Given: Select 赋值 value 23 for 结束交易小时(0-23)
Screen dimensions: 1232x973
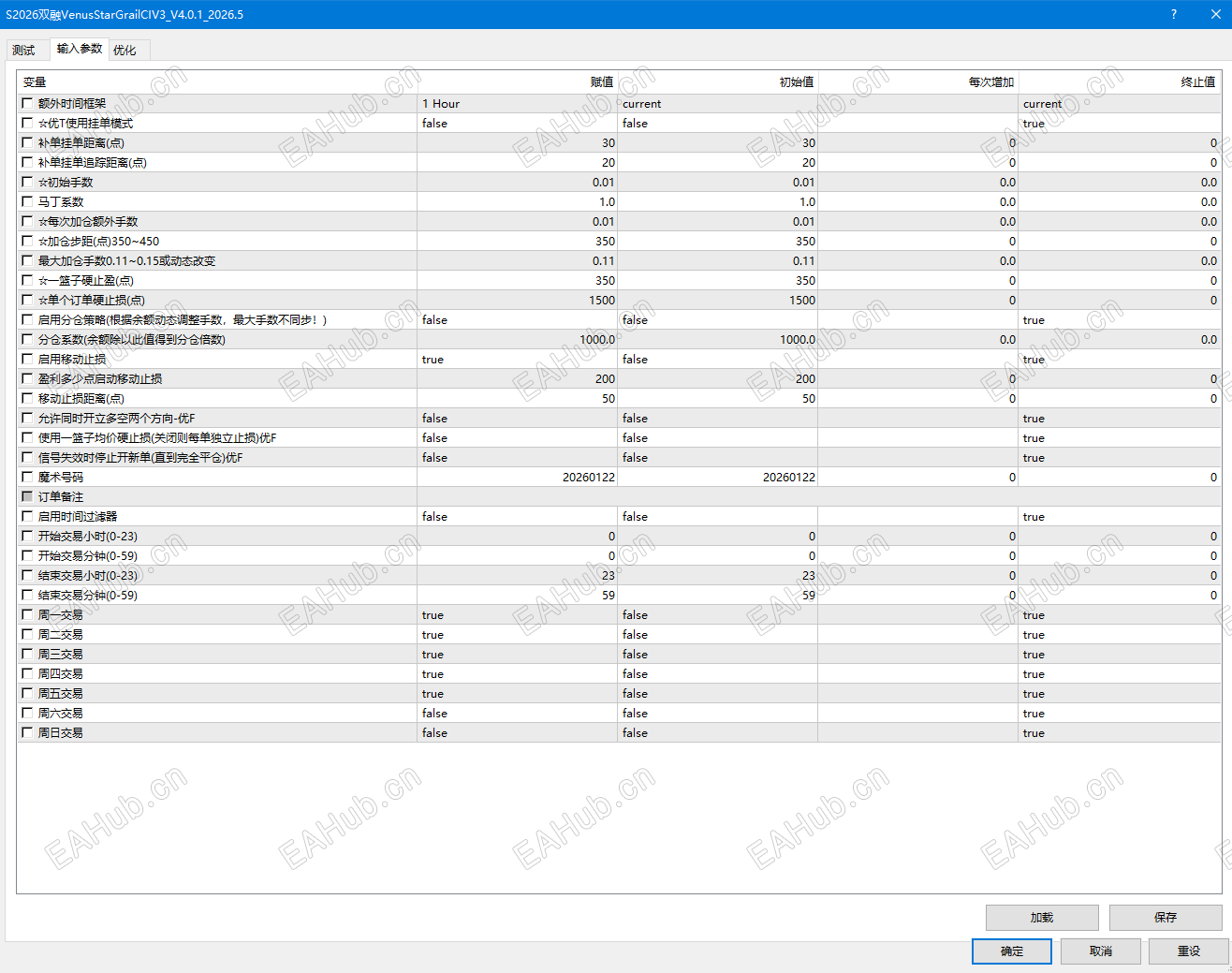Looking at the screenshot, I should pos(517,576).
